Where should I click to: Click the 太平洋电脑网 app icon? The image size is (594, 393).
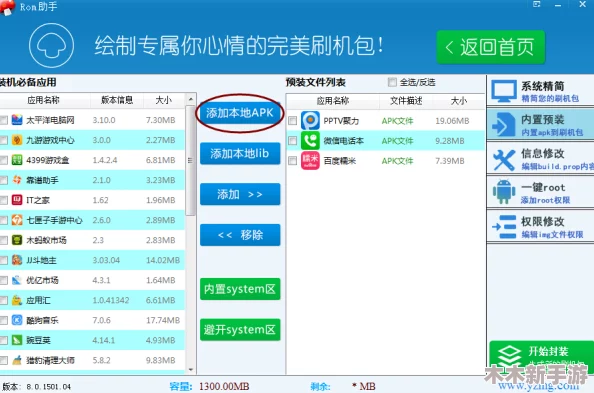(x=17, y=120)
